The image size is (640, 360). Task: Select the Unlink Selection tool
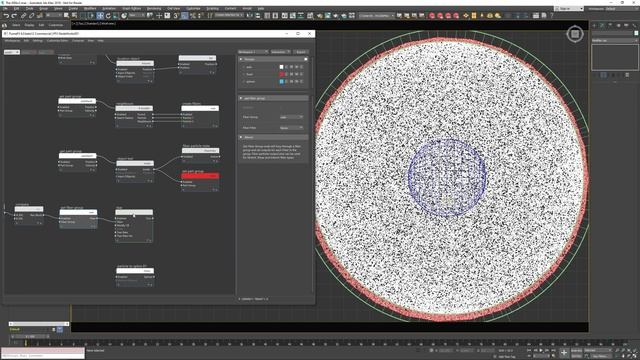click(31, 16)
